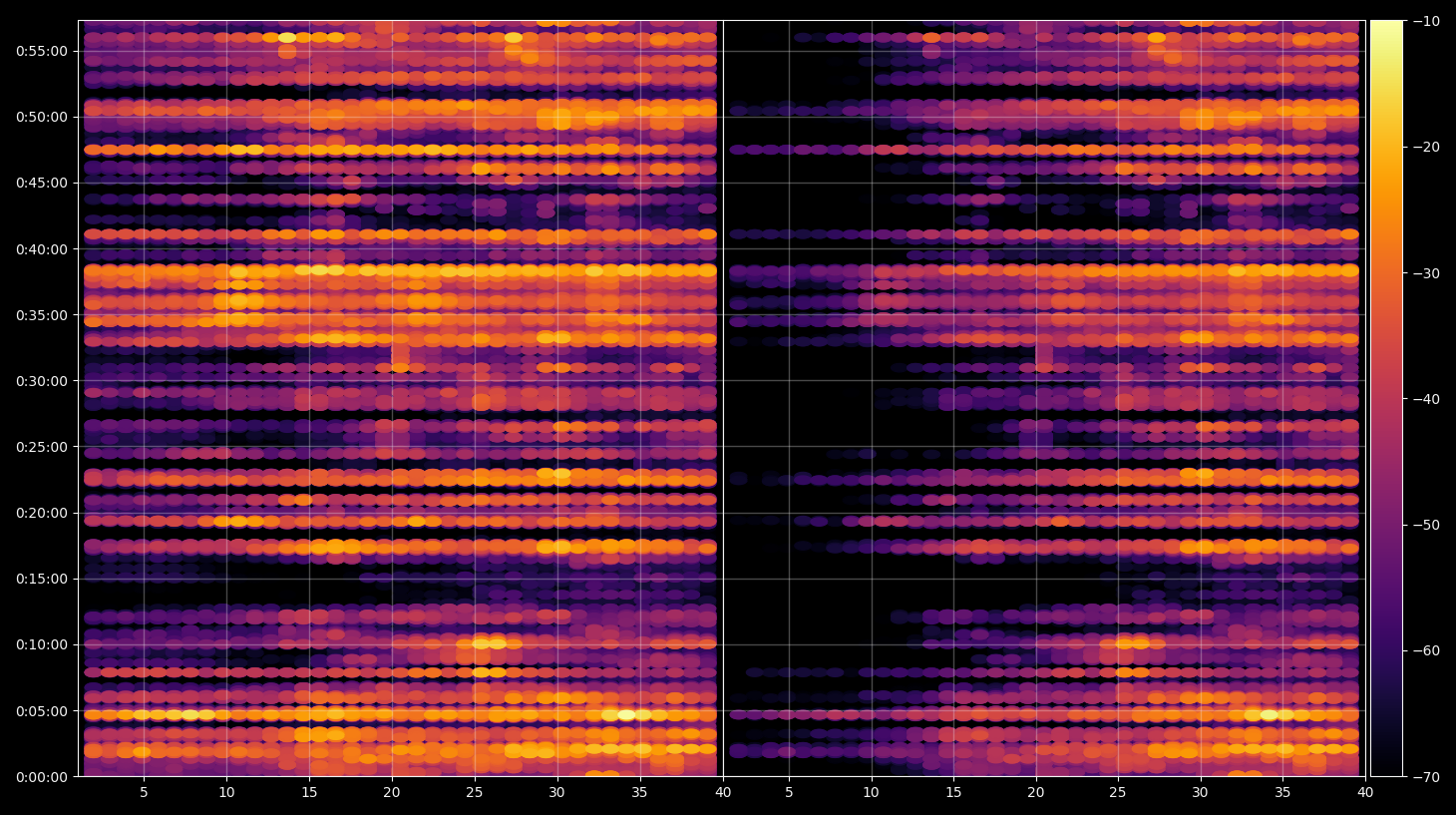
Task: Select x-axis label 20 under right heatmap
Action: [1035, 793]
